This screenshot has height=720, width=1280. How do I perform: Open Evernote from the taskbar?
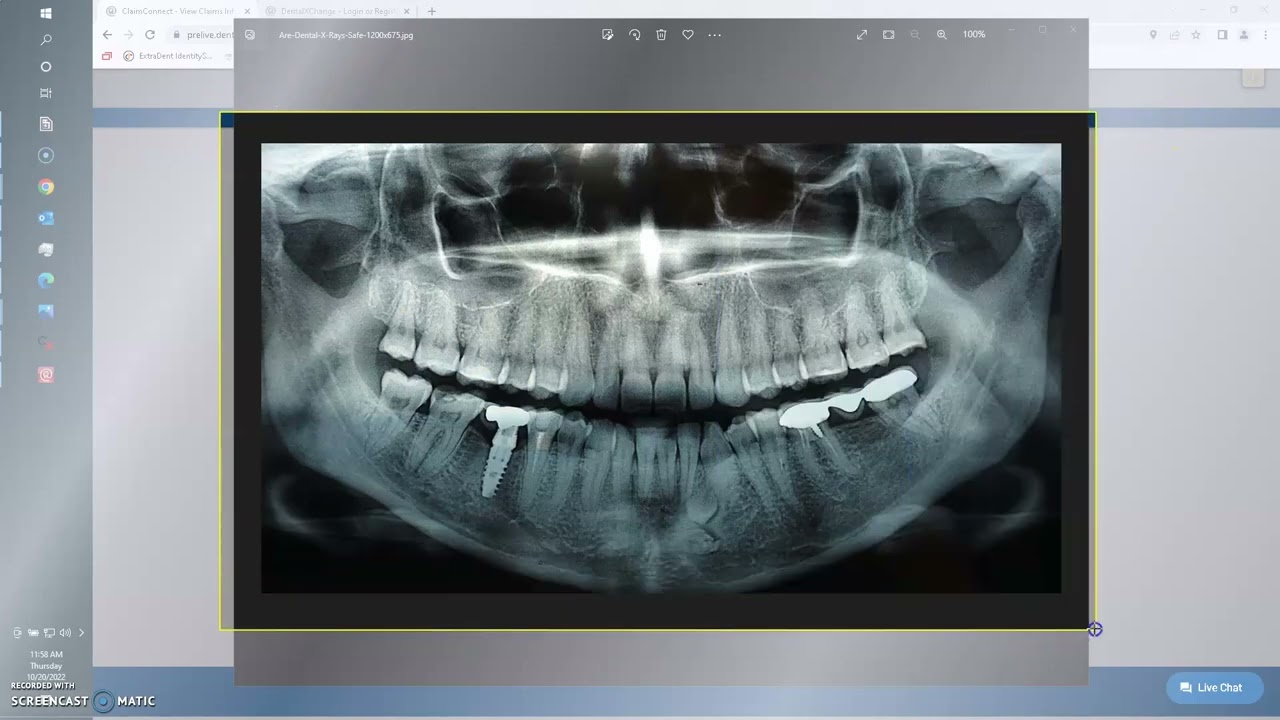tap(46, 249)
